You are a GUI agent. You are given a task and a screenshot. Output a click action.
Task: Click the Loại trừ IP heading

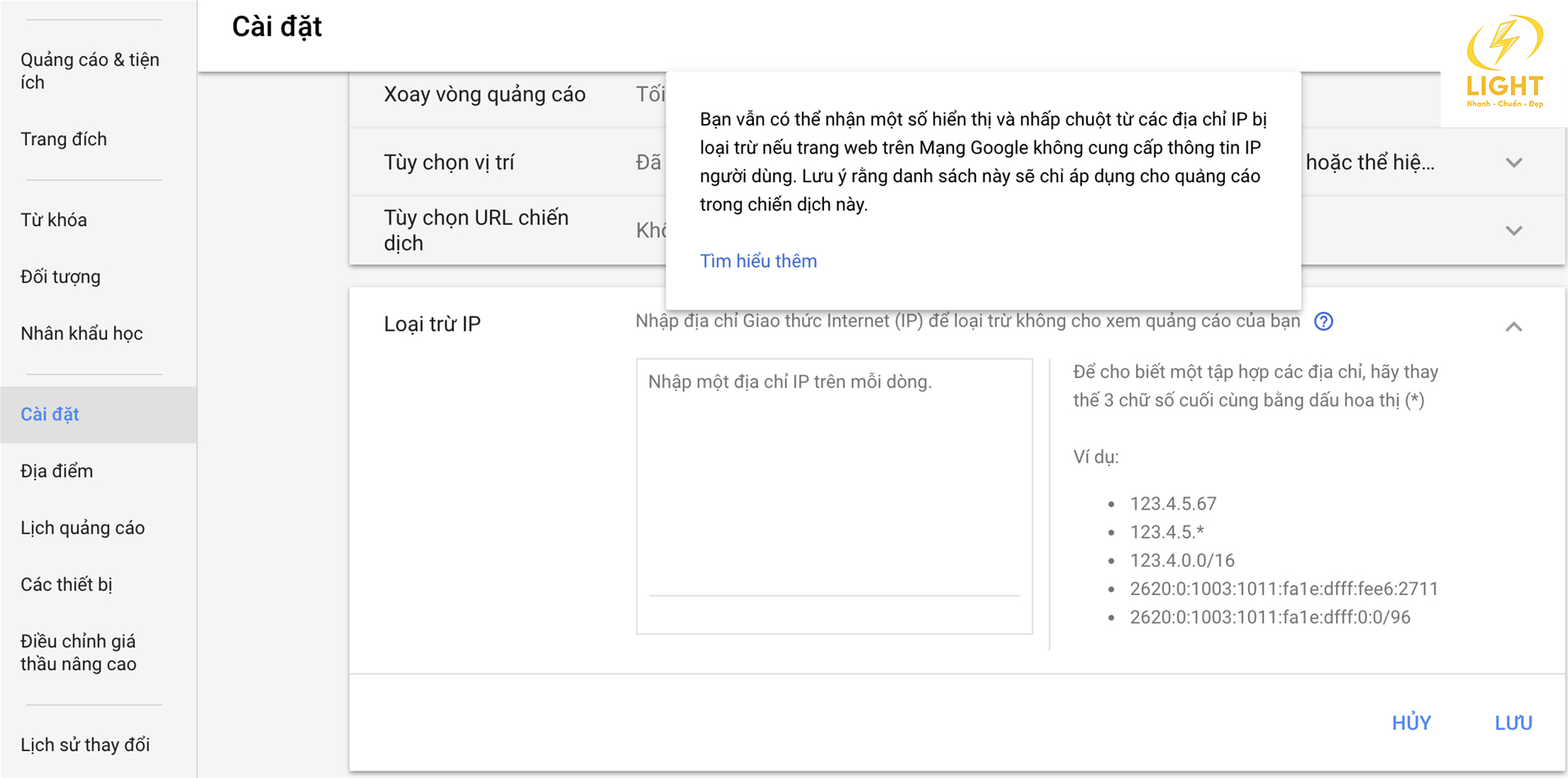(x=432, y=324)
